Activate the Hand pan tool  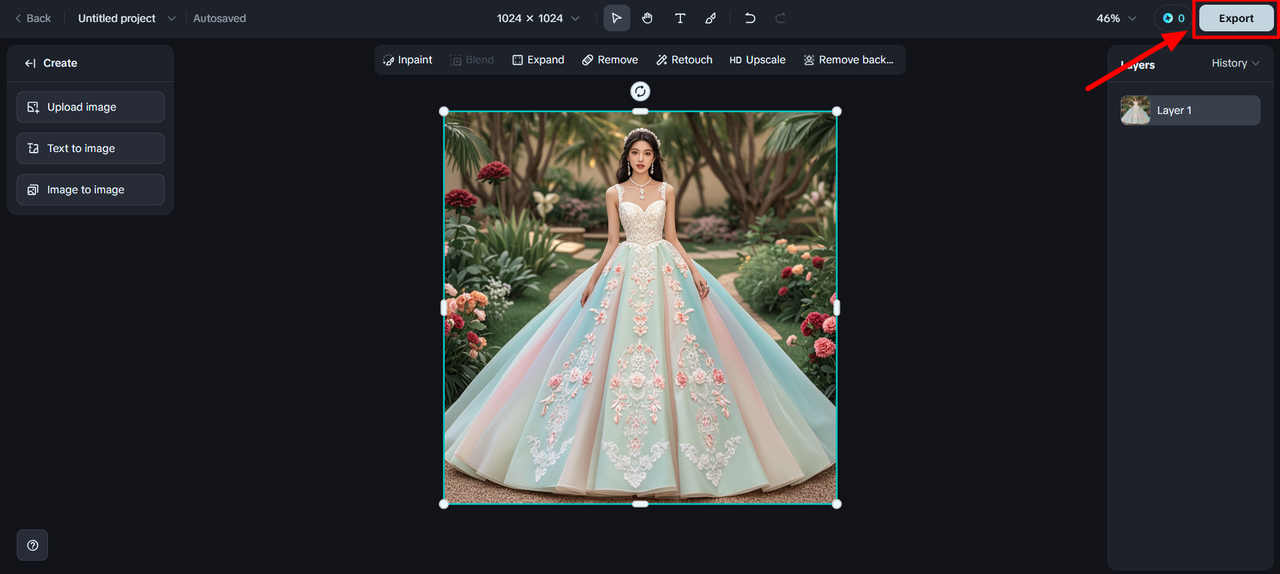pos(648,18)
